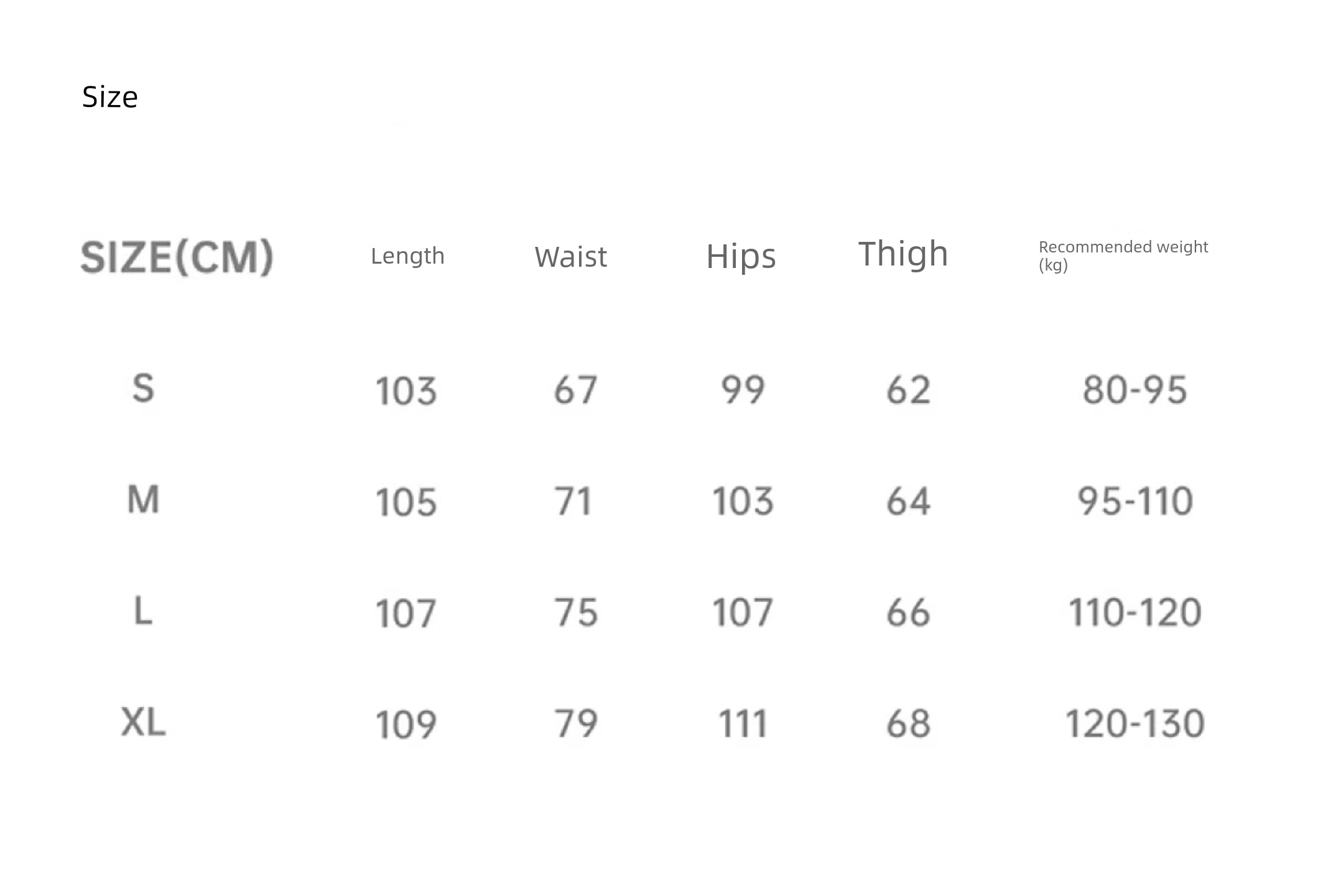Select the Thigh column header

click(903, 254)
